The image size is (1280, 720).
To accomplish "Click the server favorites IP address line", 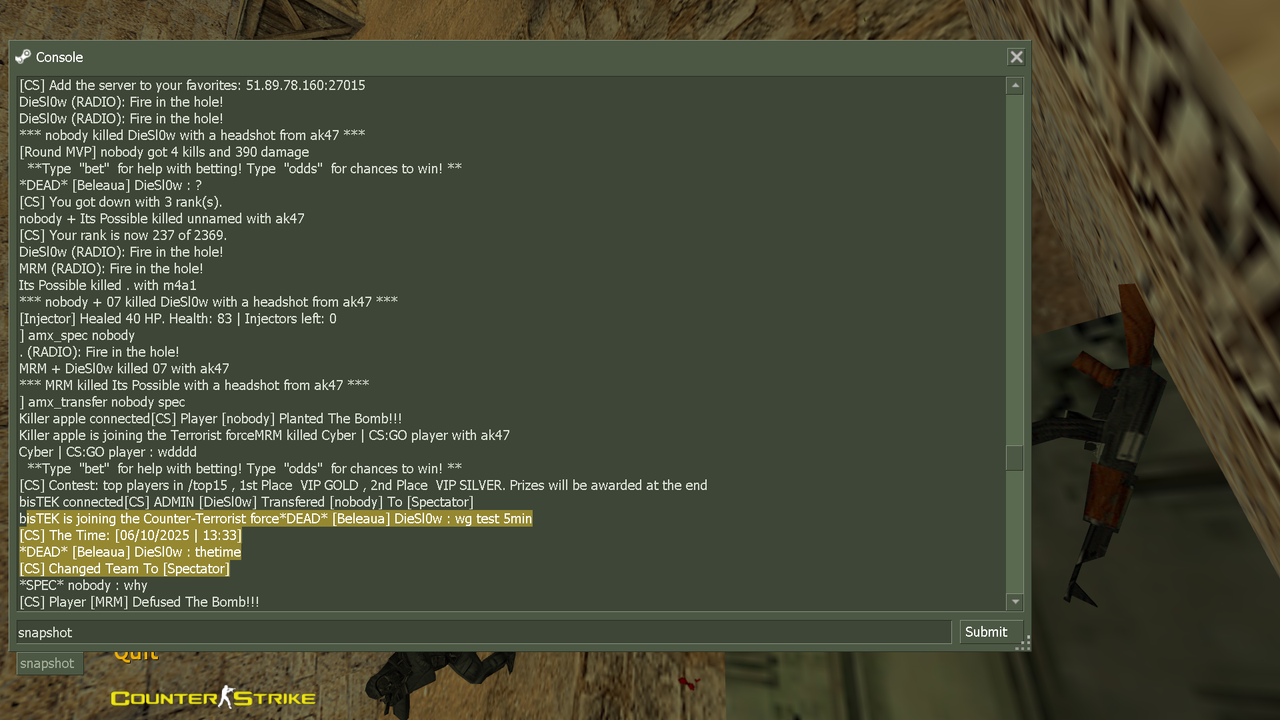I will (192, 85).
